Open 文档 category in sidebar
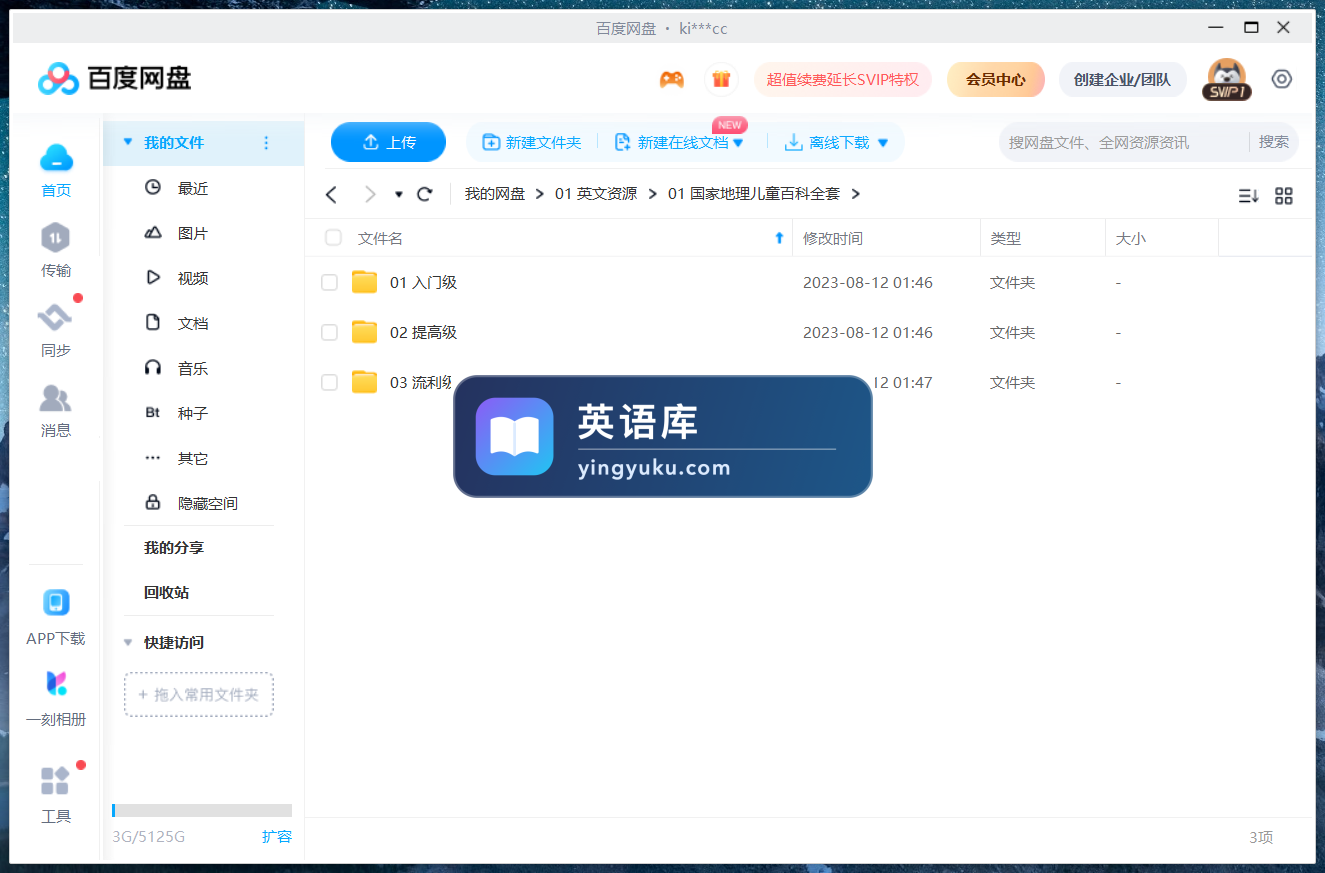Screen dimensions: 1325x873 coord(193,323)
